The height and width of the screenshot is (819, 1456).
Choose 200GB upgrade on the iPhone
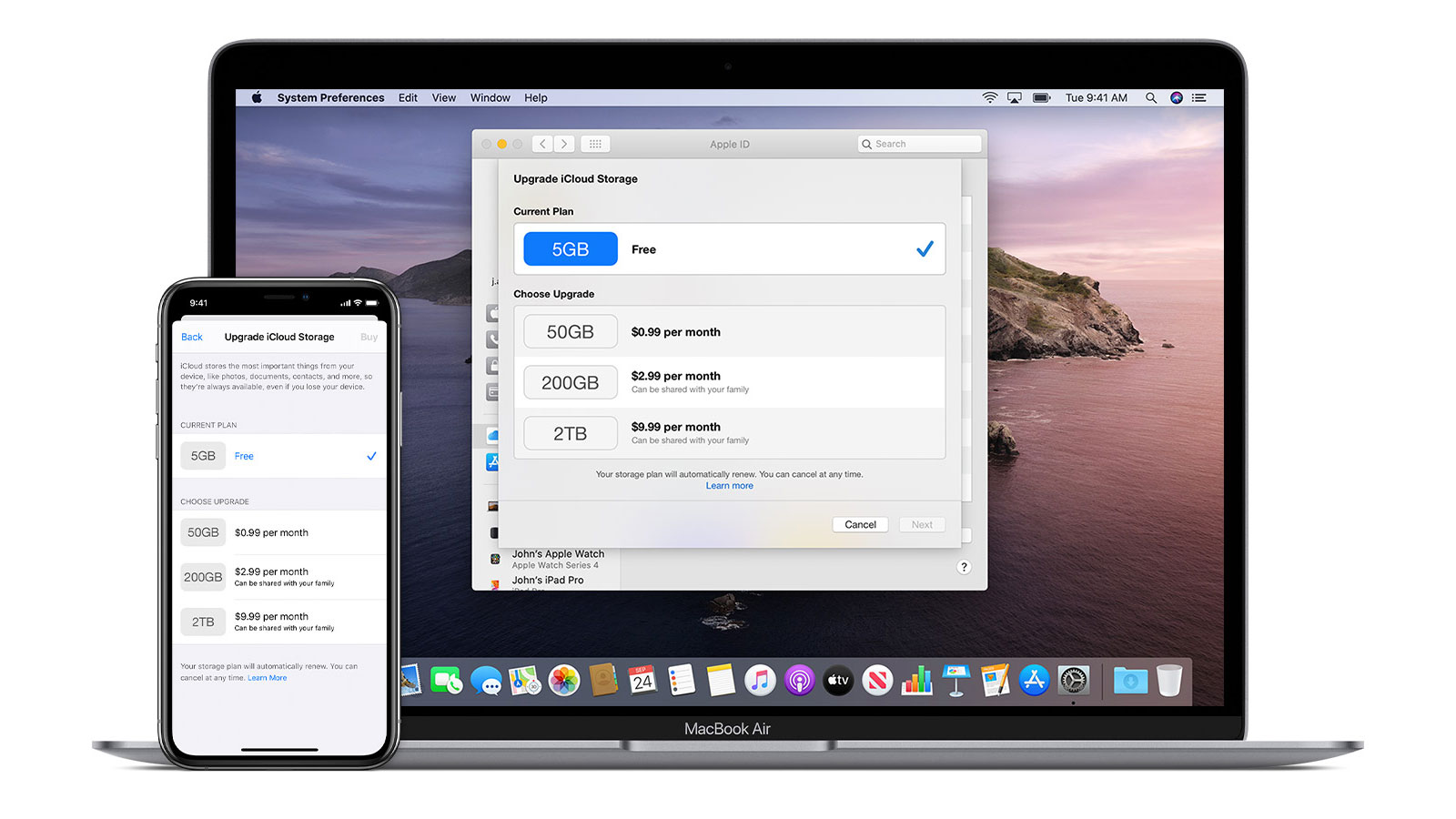point(279,577)
